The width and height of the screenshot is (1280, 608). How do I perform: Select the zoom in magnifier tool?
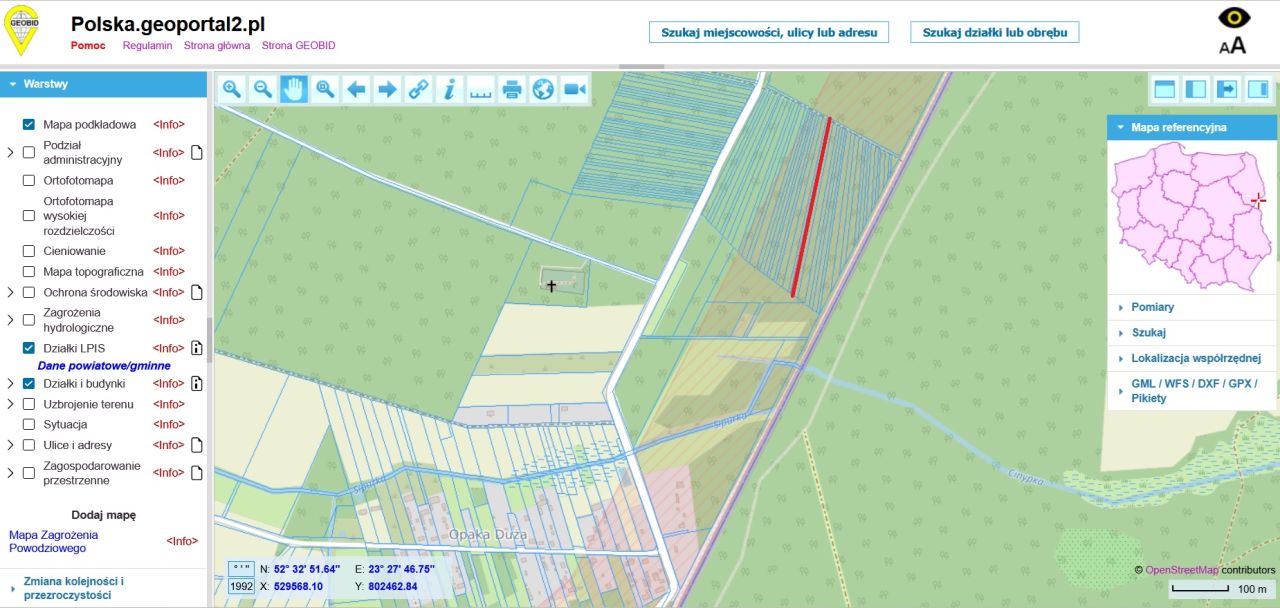tap(232, 89)
